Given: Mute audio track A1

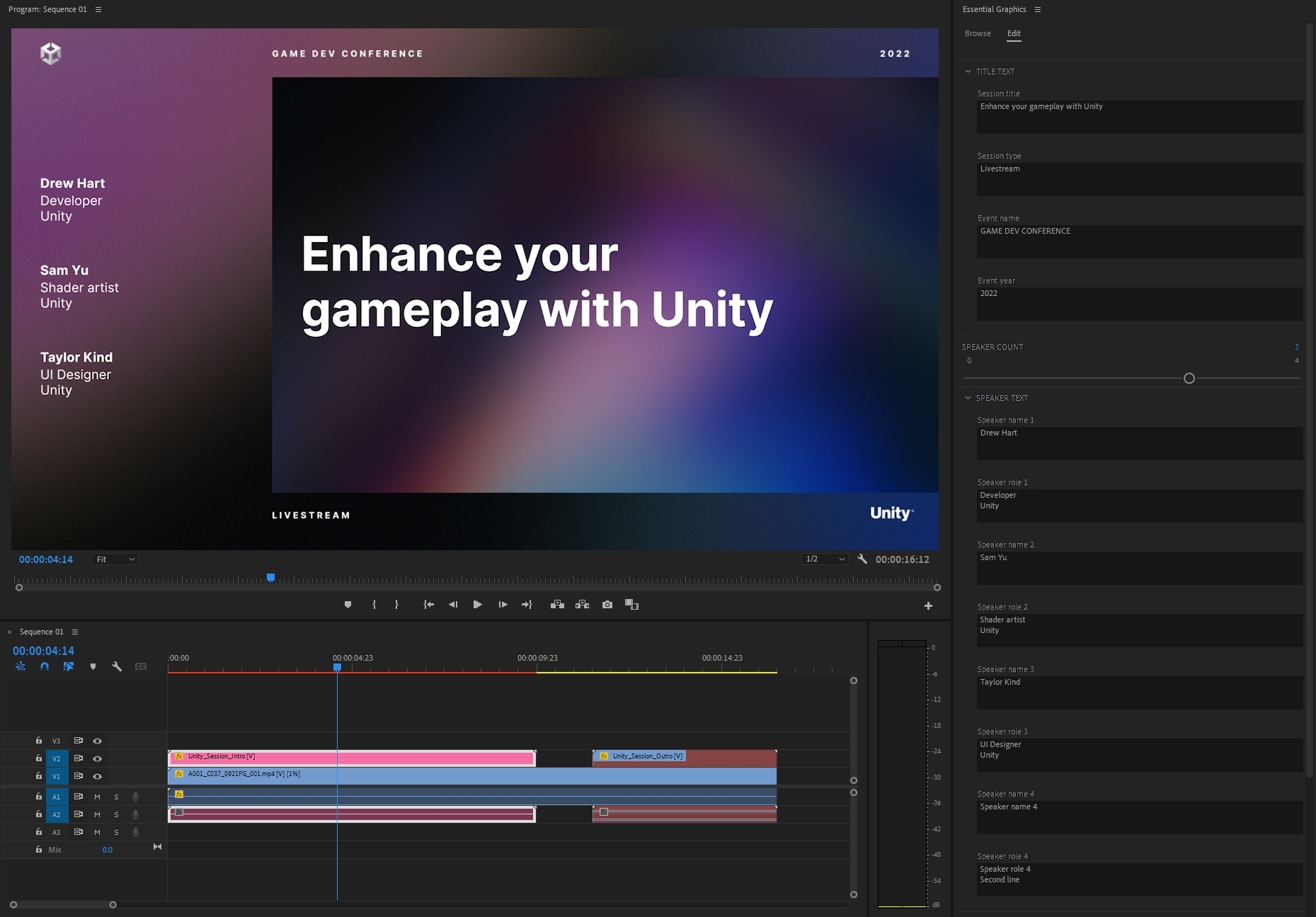Looking at the screenshot, I should pos(98,797).
